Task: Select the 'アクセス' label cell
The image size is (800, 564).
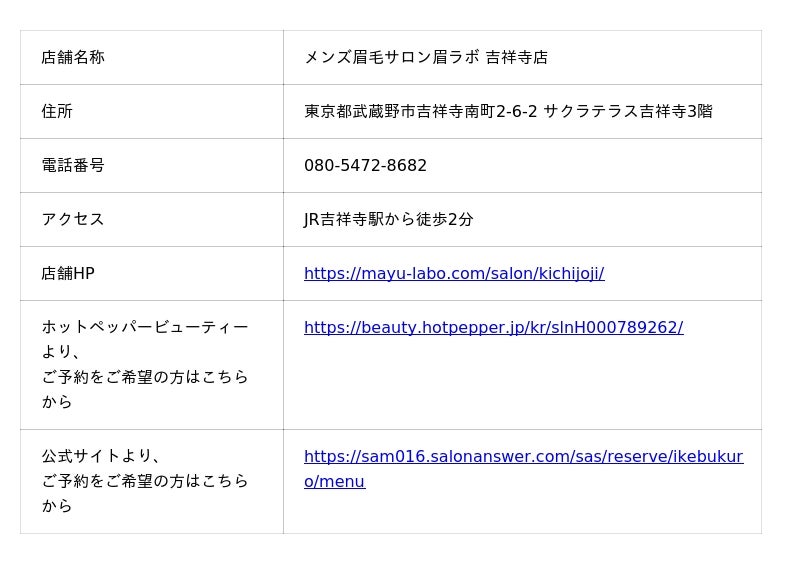Action: pos(73,219)
